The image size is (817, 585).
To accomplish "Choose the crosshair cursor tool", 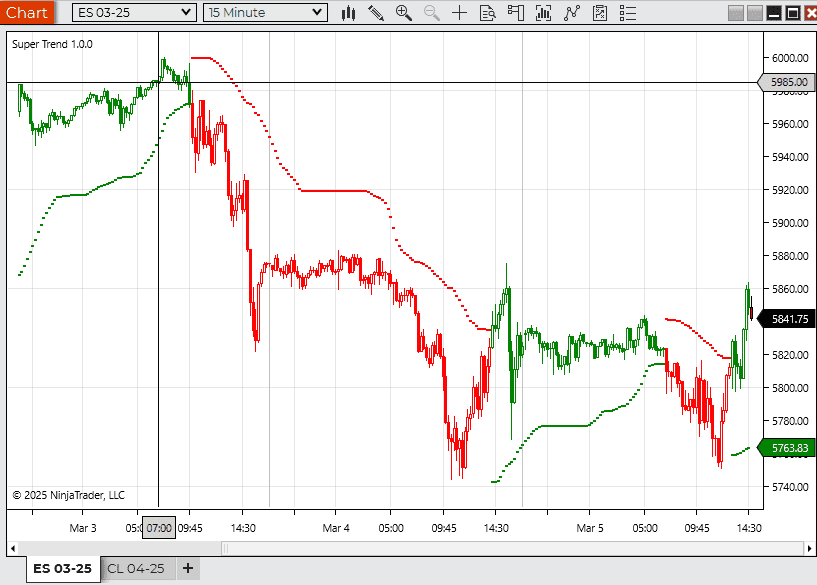I will click(459, 13).
